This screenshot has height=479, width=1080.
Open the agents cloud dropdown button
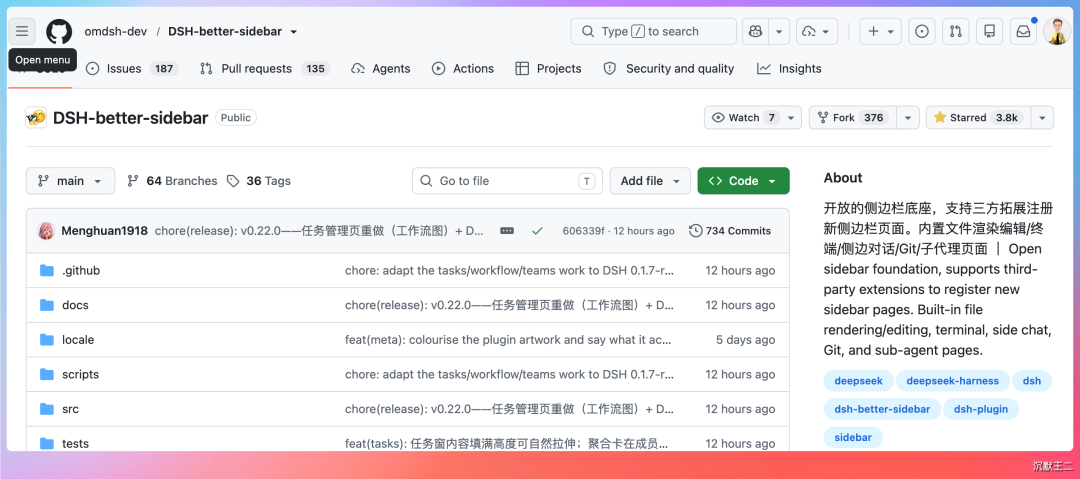[x=817, y=32]
